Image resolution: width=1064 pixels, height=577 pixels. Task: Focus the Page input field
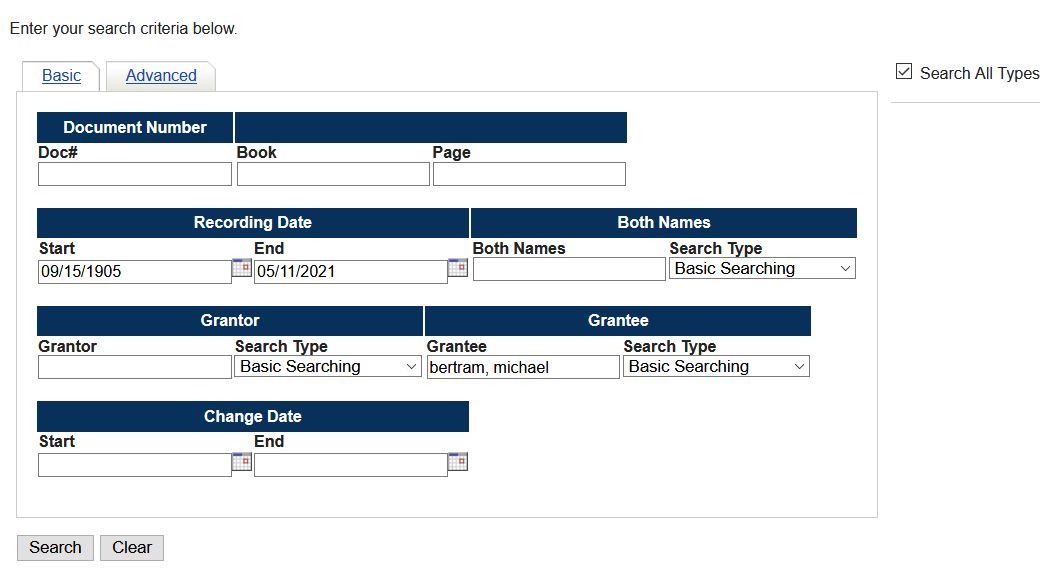click(529, 174)
